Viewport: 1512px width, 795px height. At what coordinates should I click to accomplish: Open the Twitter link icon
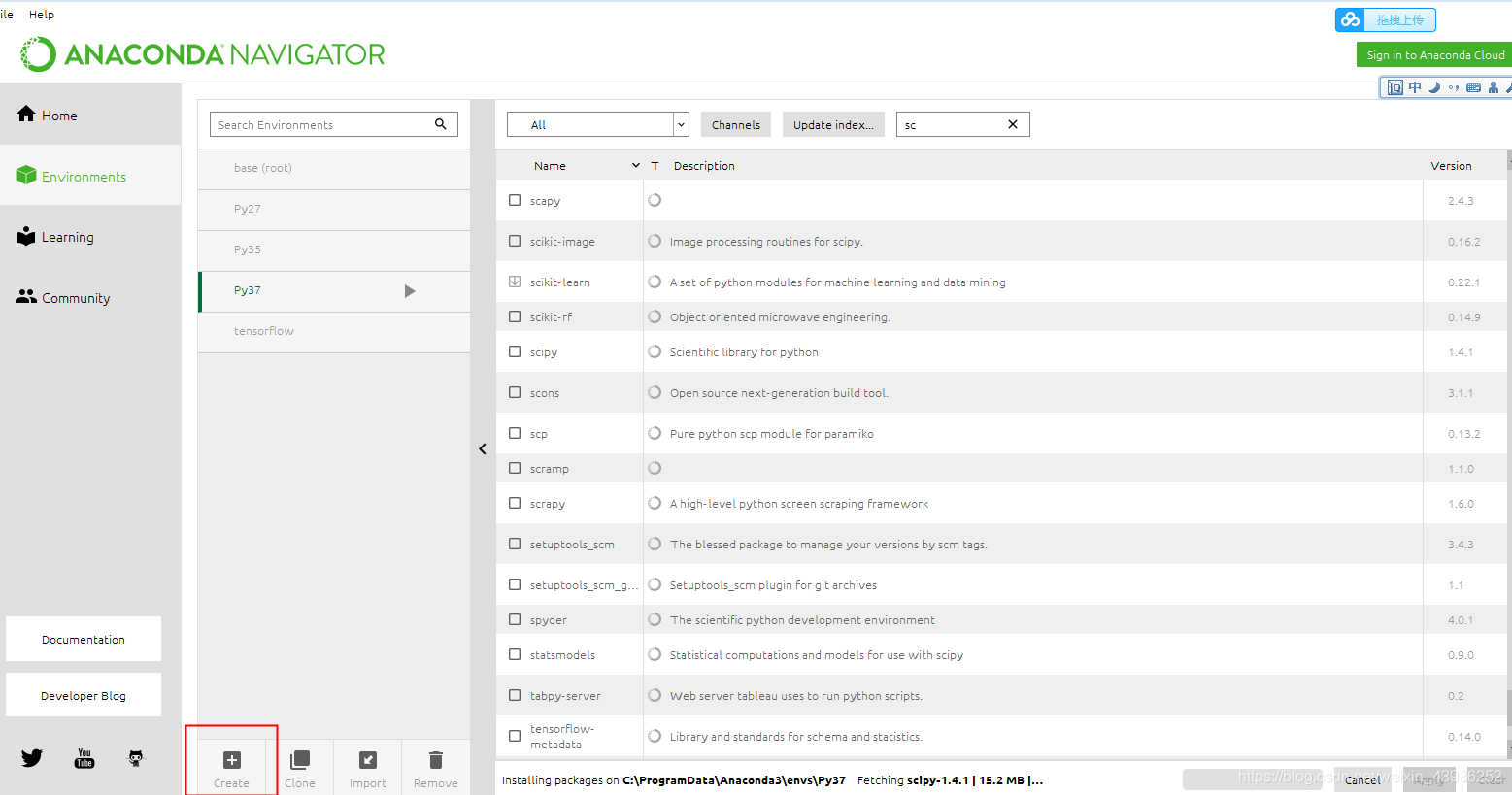32,758
